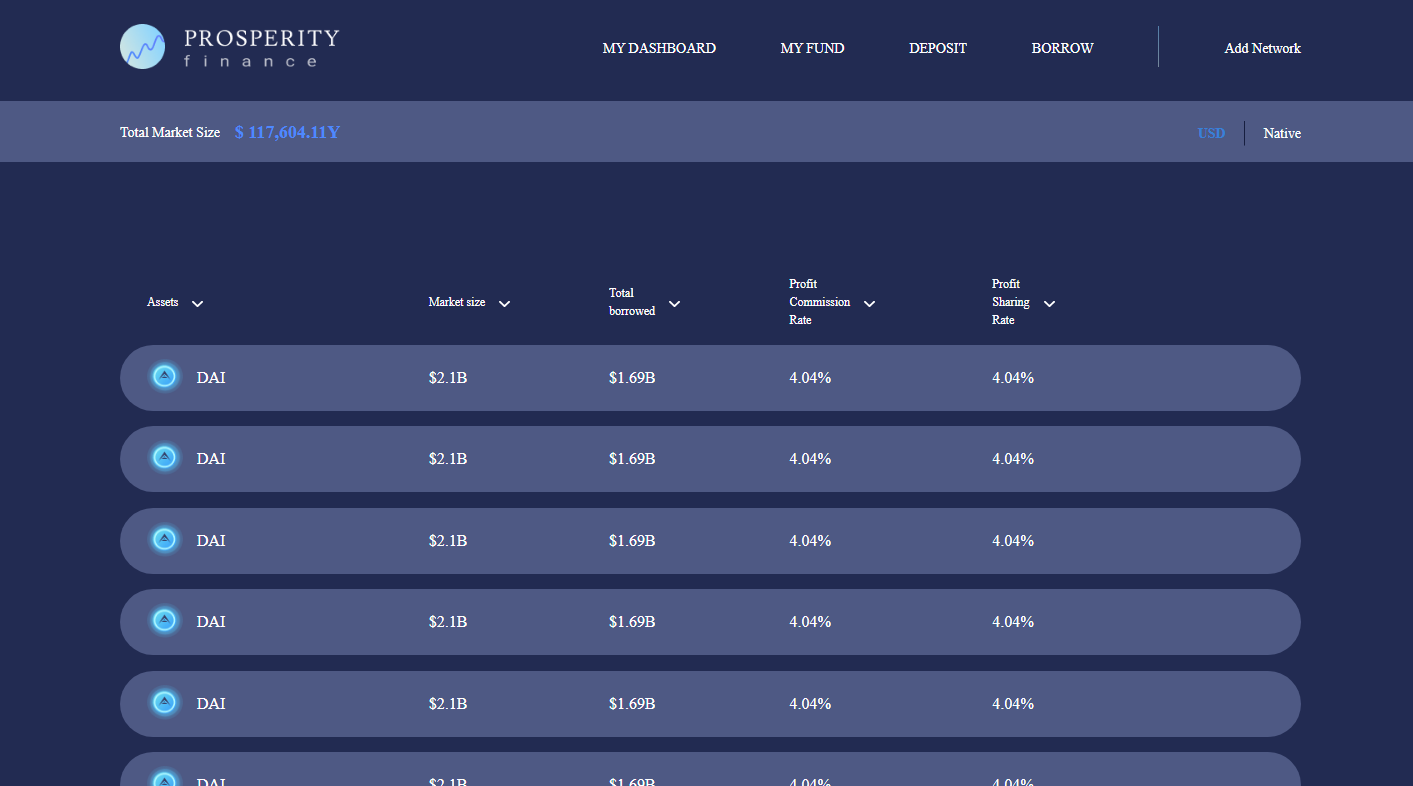1413x786 pixels.
Task: Switch currency display to Native
Action: (1281, 133)
